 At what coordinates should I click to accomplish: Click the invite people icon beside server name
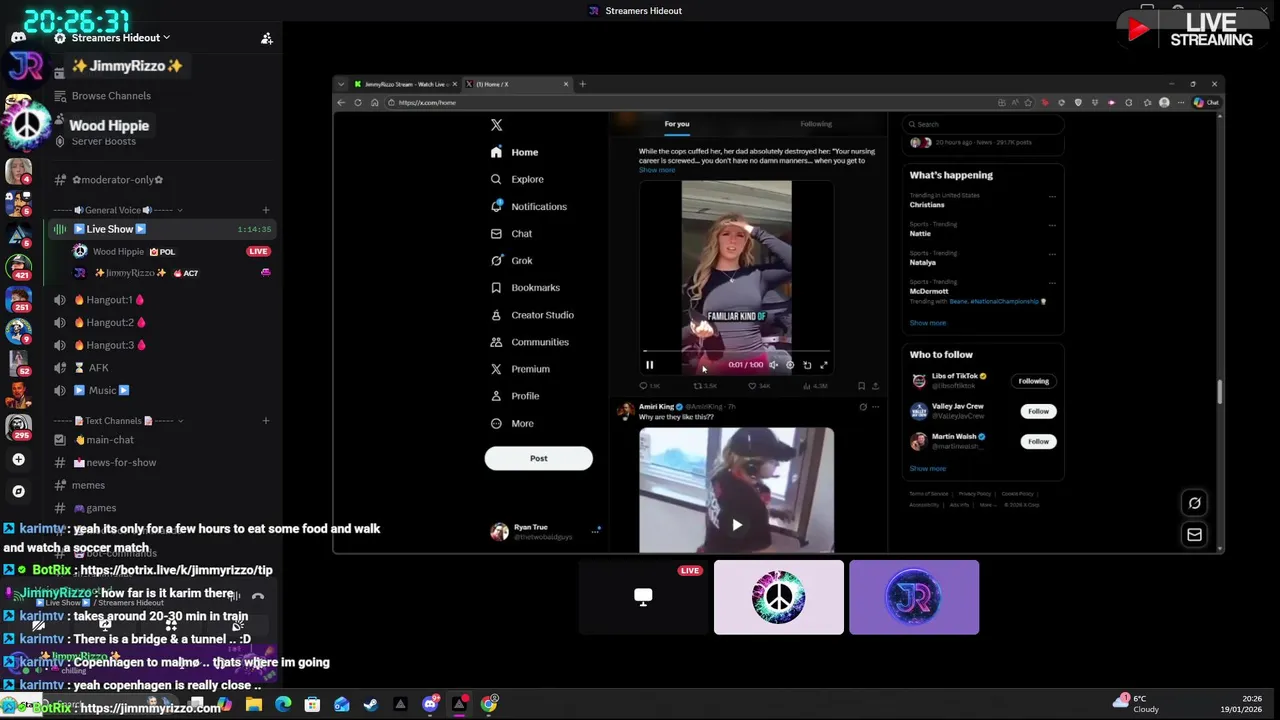(x=266, y=38)
